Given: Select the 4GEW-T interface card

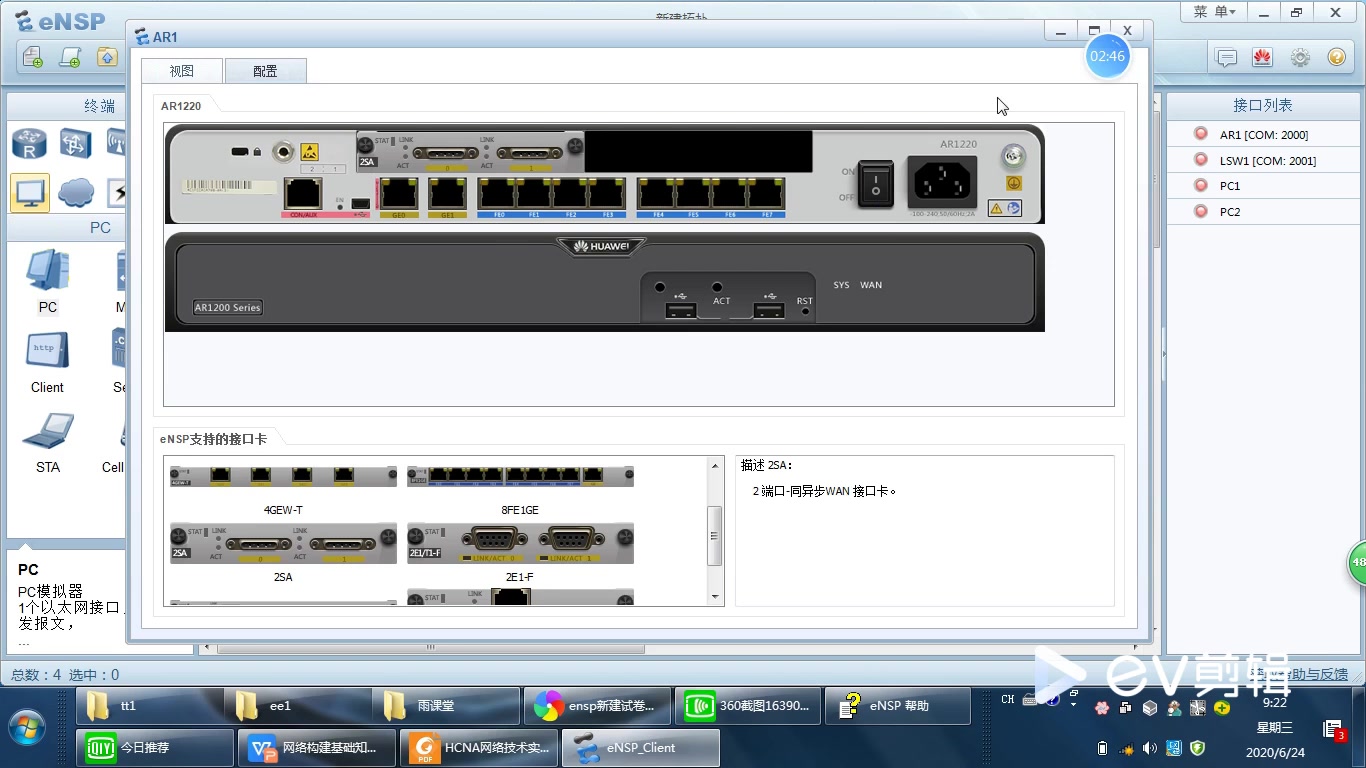Looking at the screenshot, I should point(283,477).
